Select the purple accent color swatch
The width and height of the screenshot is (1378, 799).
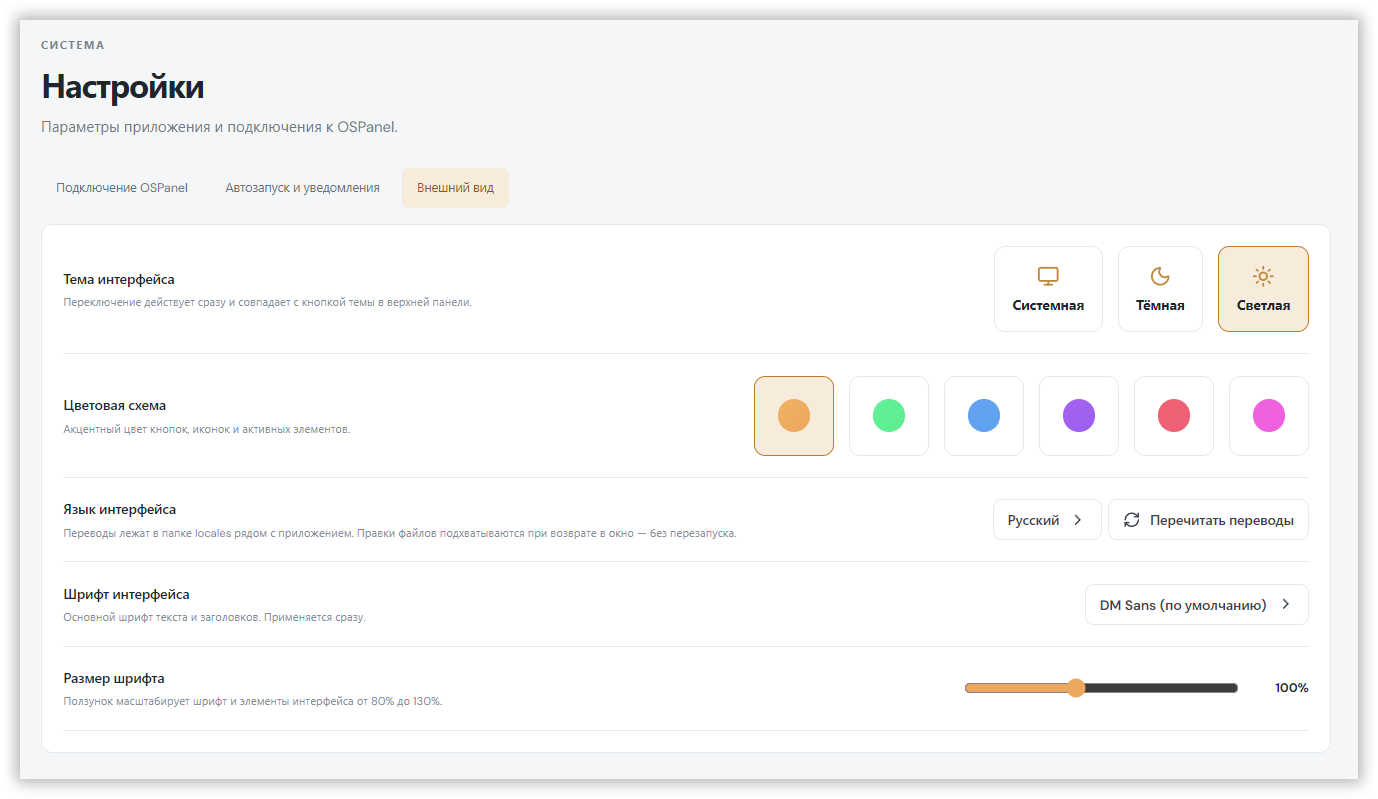(1079, 416)
